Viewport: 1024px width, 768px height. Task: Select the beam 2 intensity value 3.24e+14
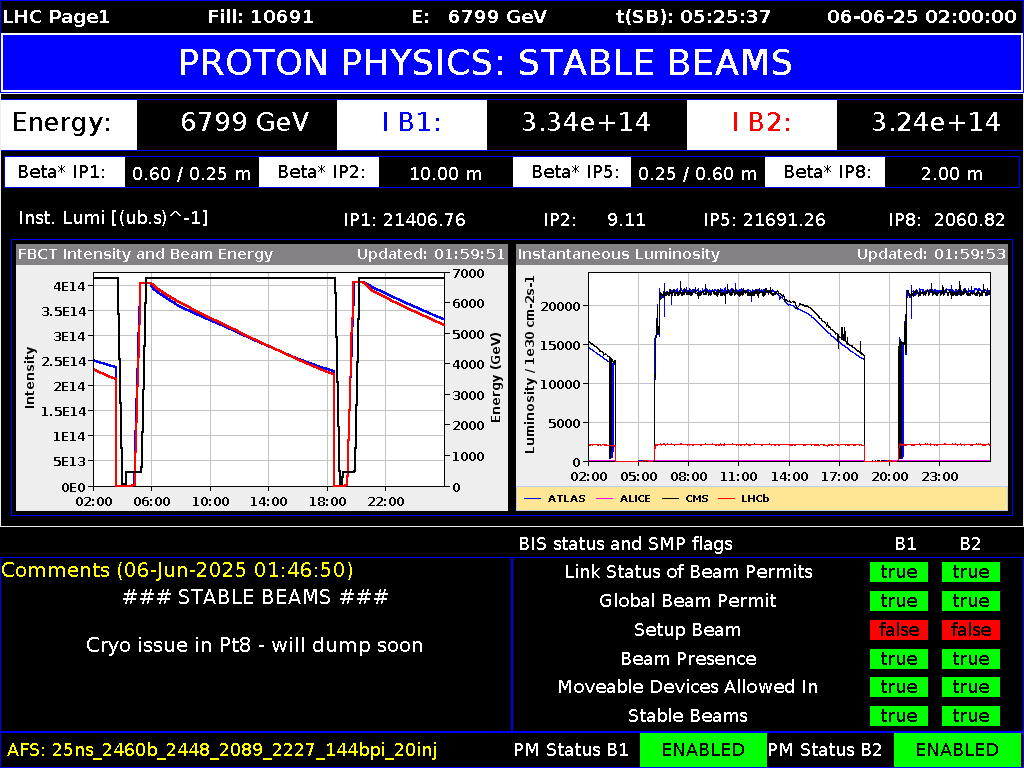point(936,123)
